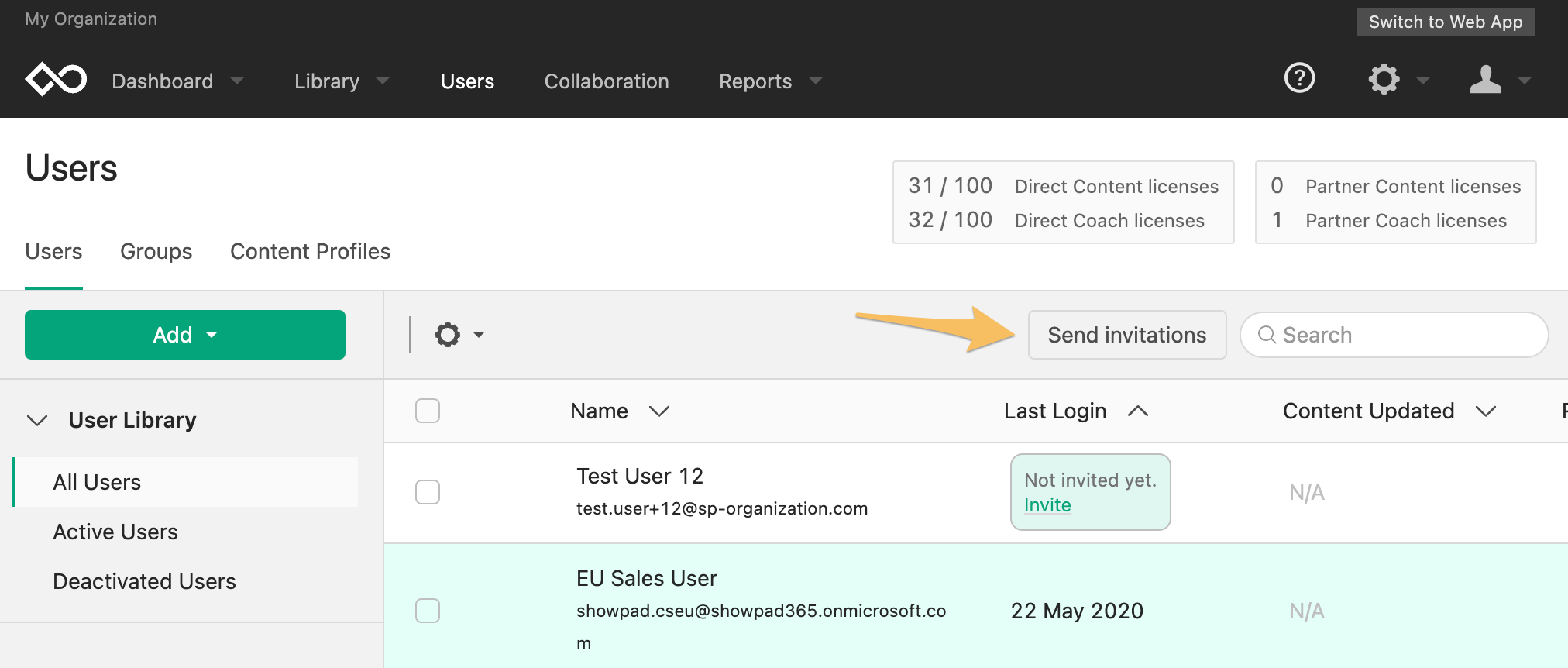Click Test User 12 name

(640, 476)
